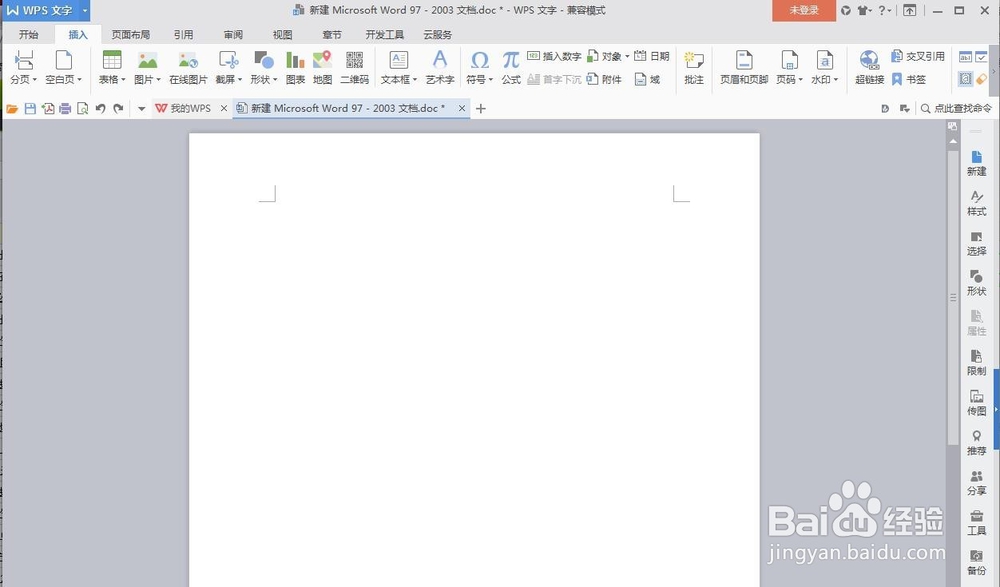
Task: Insert an attachment (附件)
Action: [604, 79]
